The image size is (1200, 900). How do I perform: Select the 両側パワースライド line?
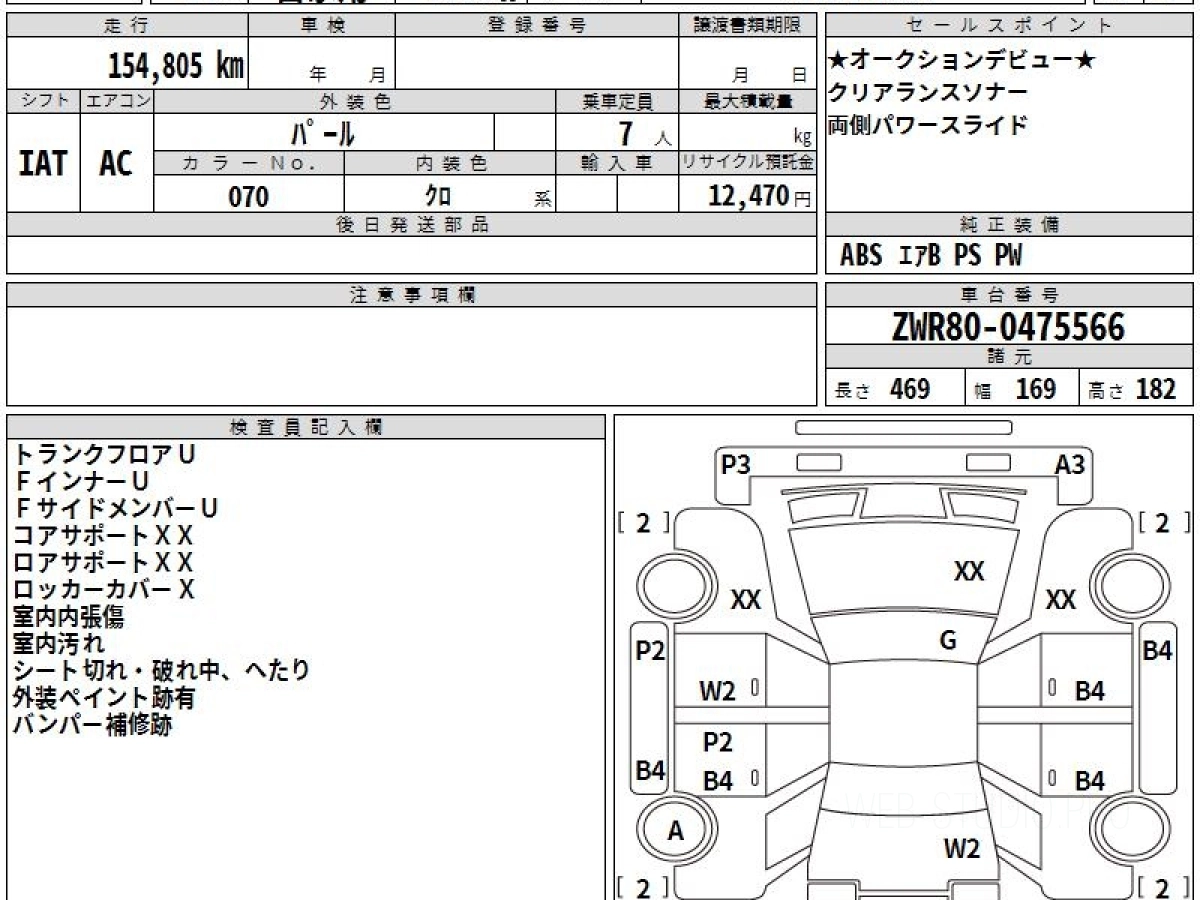coord(928,126)
